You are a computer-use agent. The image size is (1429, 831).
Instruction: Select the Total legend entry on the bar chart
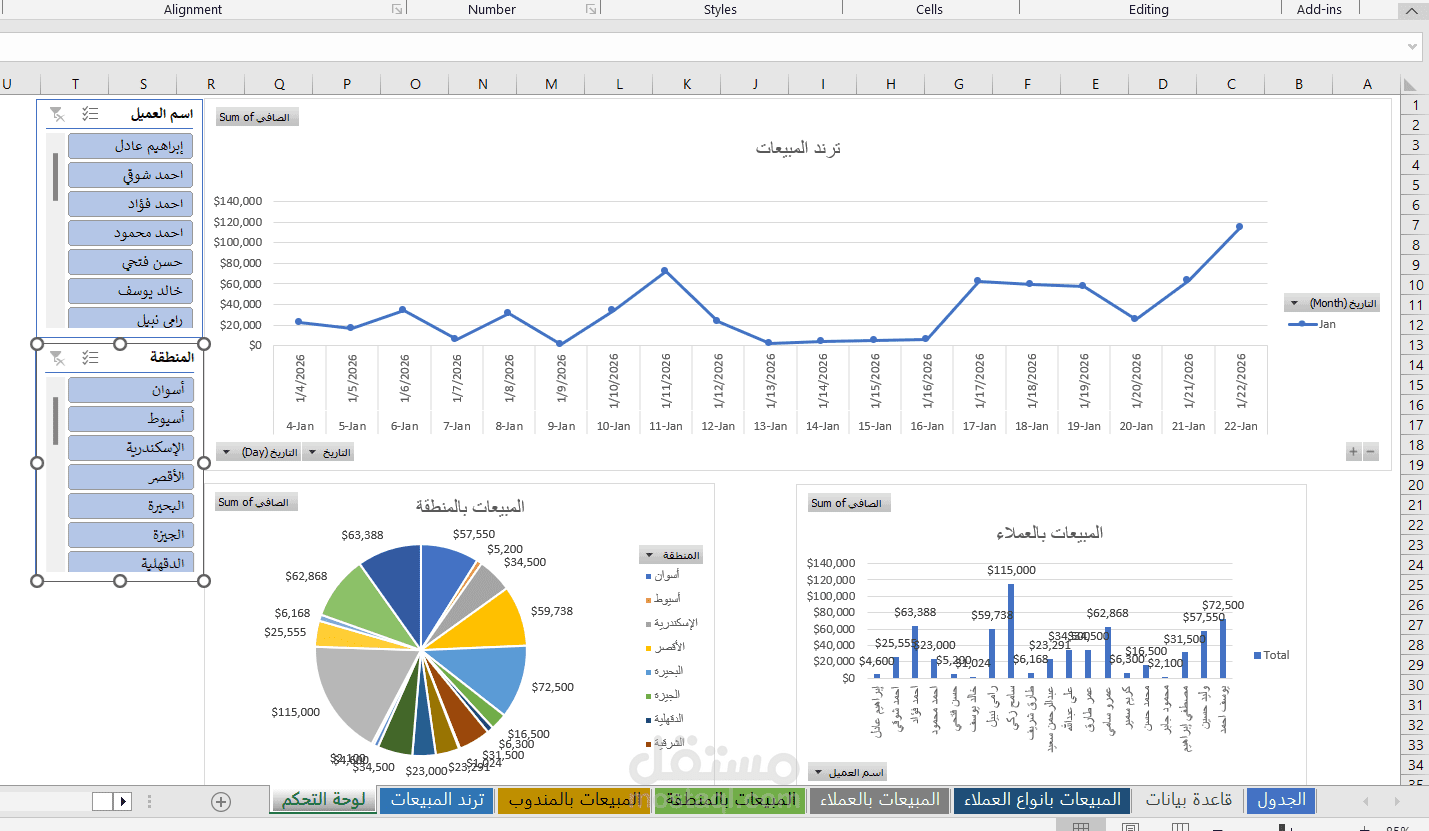coord(1271,655)
